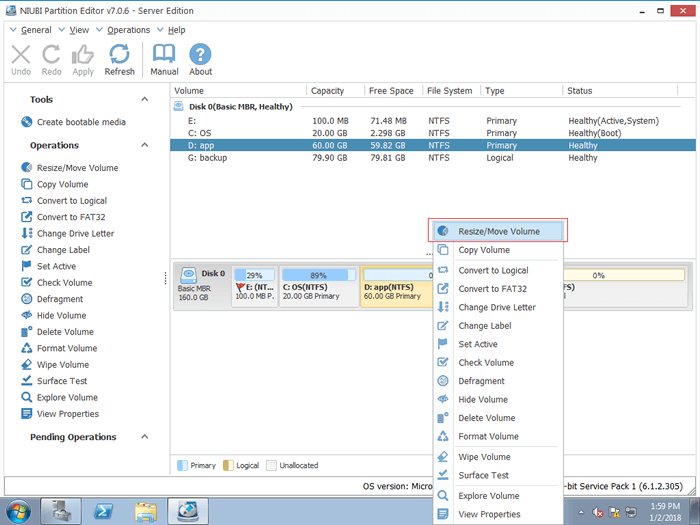
Task: Choose View Properties from context menu
Action: (498, 514)
